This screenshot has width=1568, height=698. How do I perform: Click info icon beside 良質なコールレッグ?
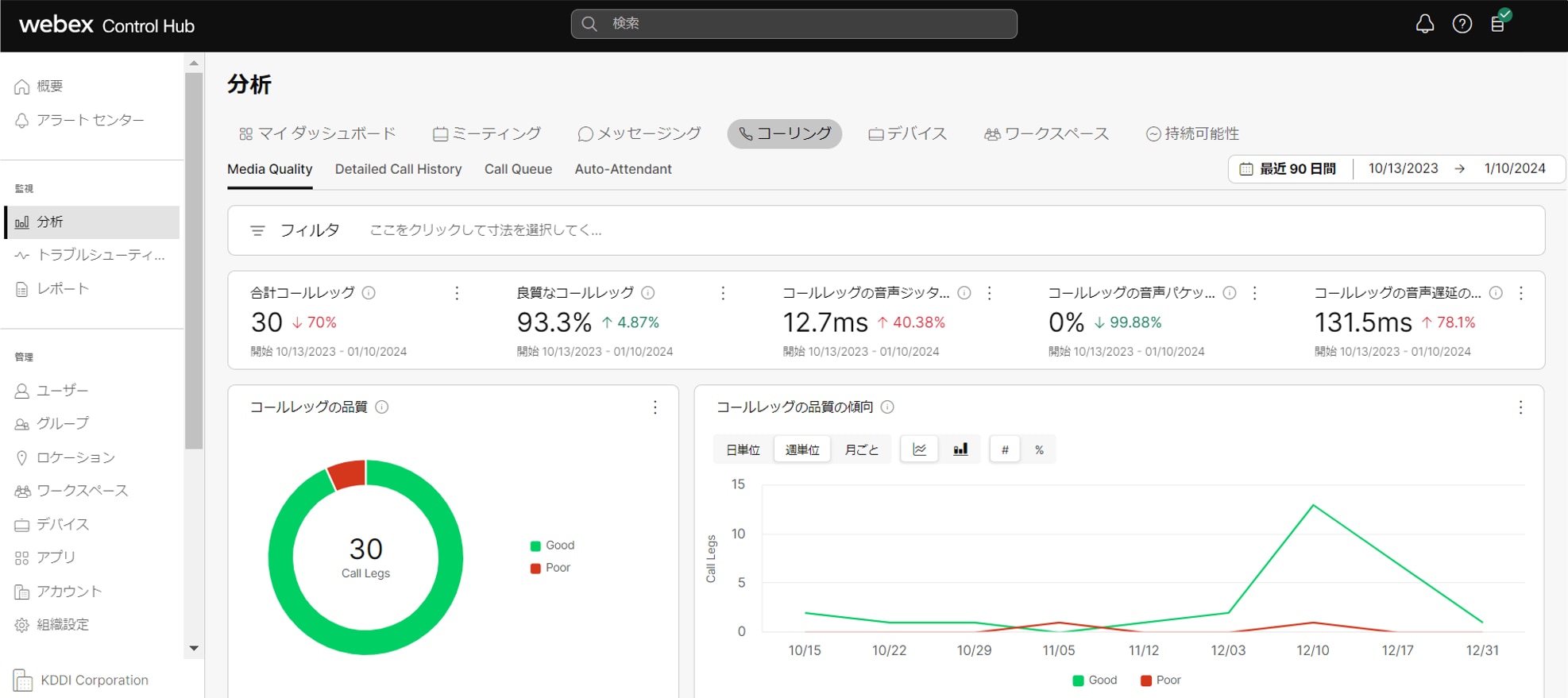(x=648, y=293)
